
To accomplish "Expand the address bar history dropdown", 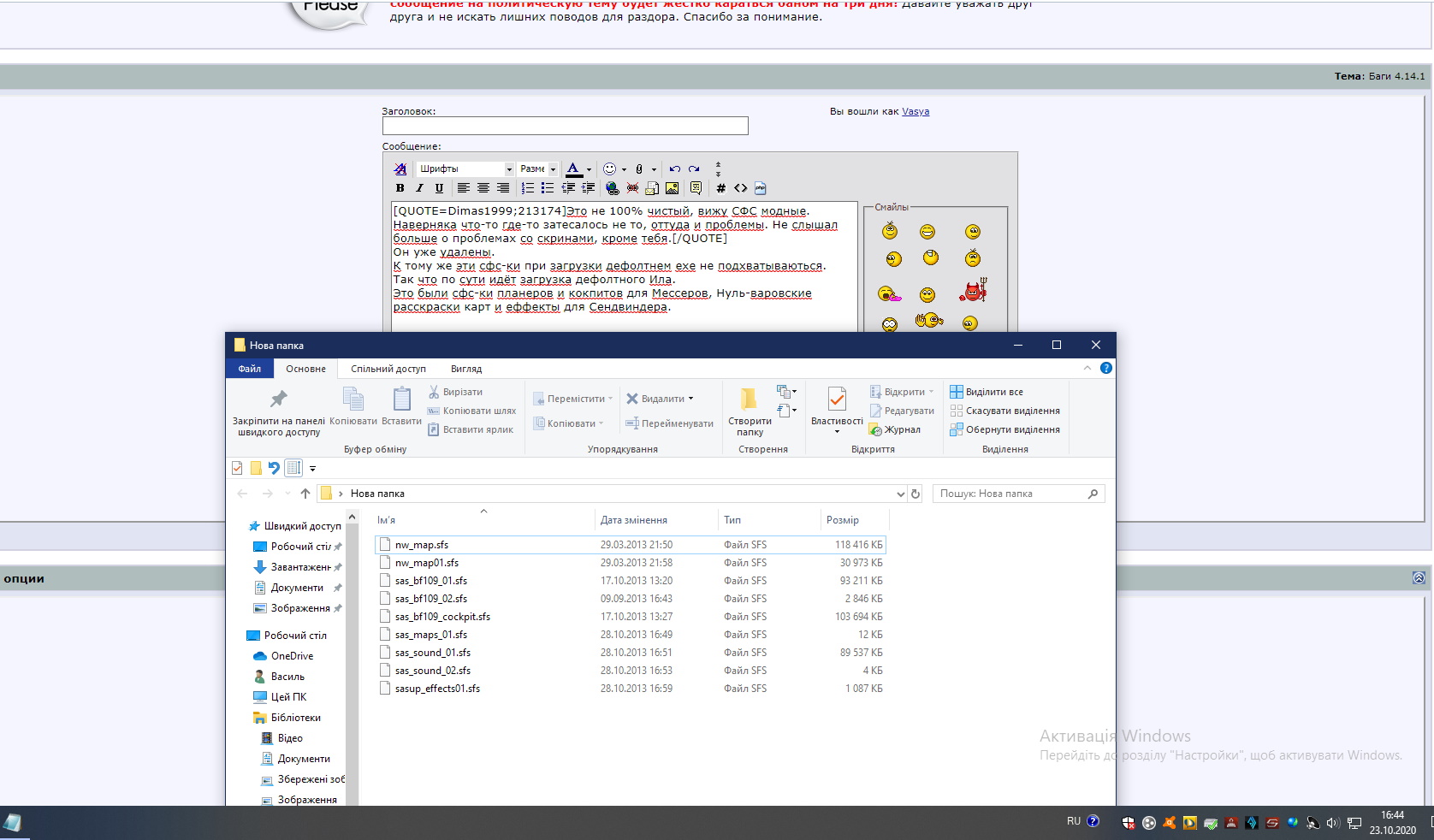I will point(900,494).
